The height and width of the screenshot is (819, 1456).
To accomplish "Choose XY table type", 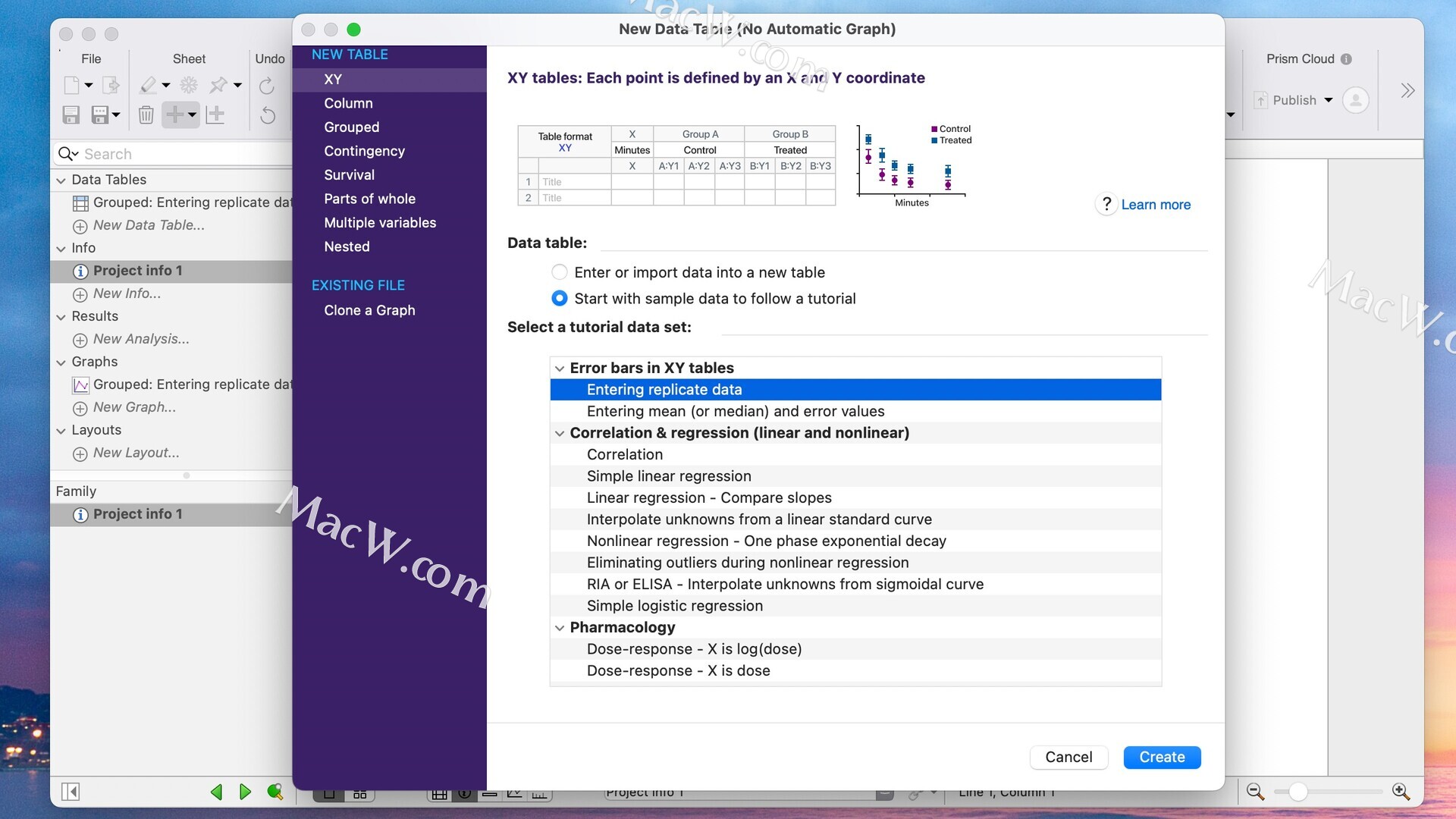I will (x=389, y=80).
